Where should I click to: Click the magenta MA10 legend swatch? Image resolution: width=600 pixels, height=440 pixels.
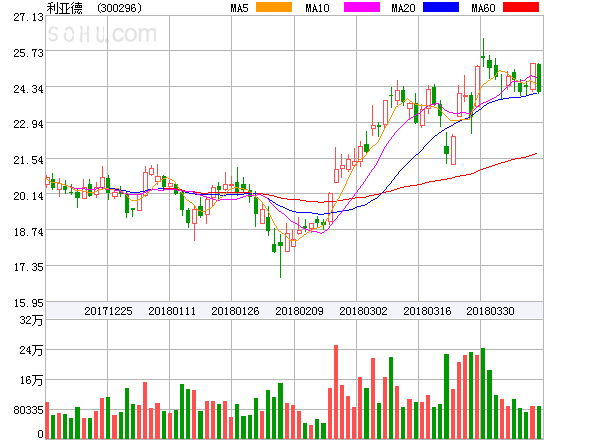click(x=362, y=7)
